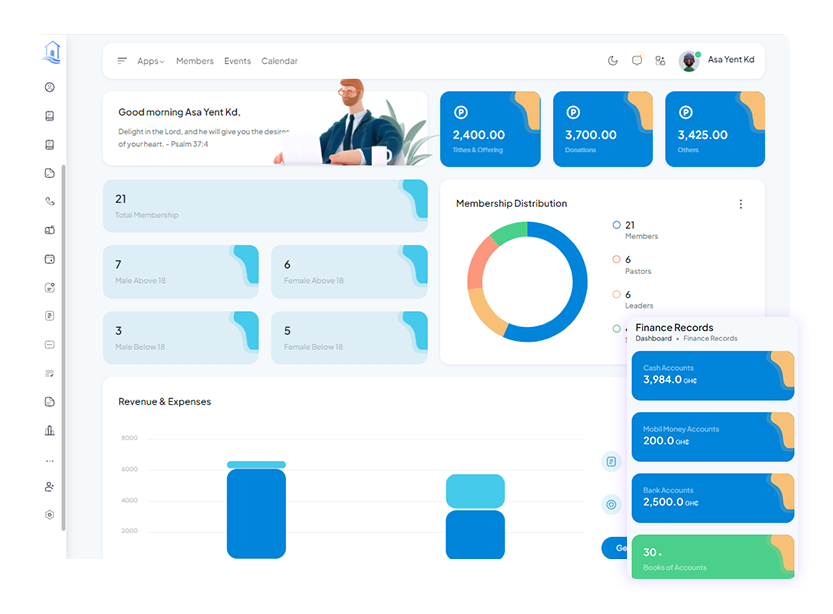The width and height of the screenshot is (833, 614).
Task: Click the church home logo icon
Action: click(x=52, y=52)
